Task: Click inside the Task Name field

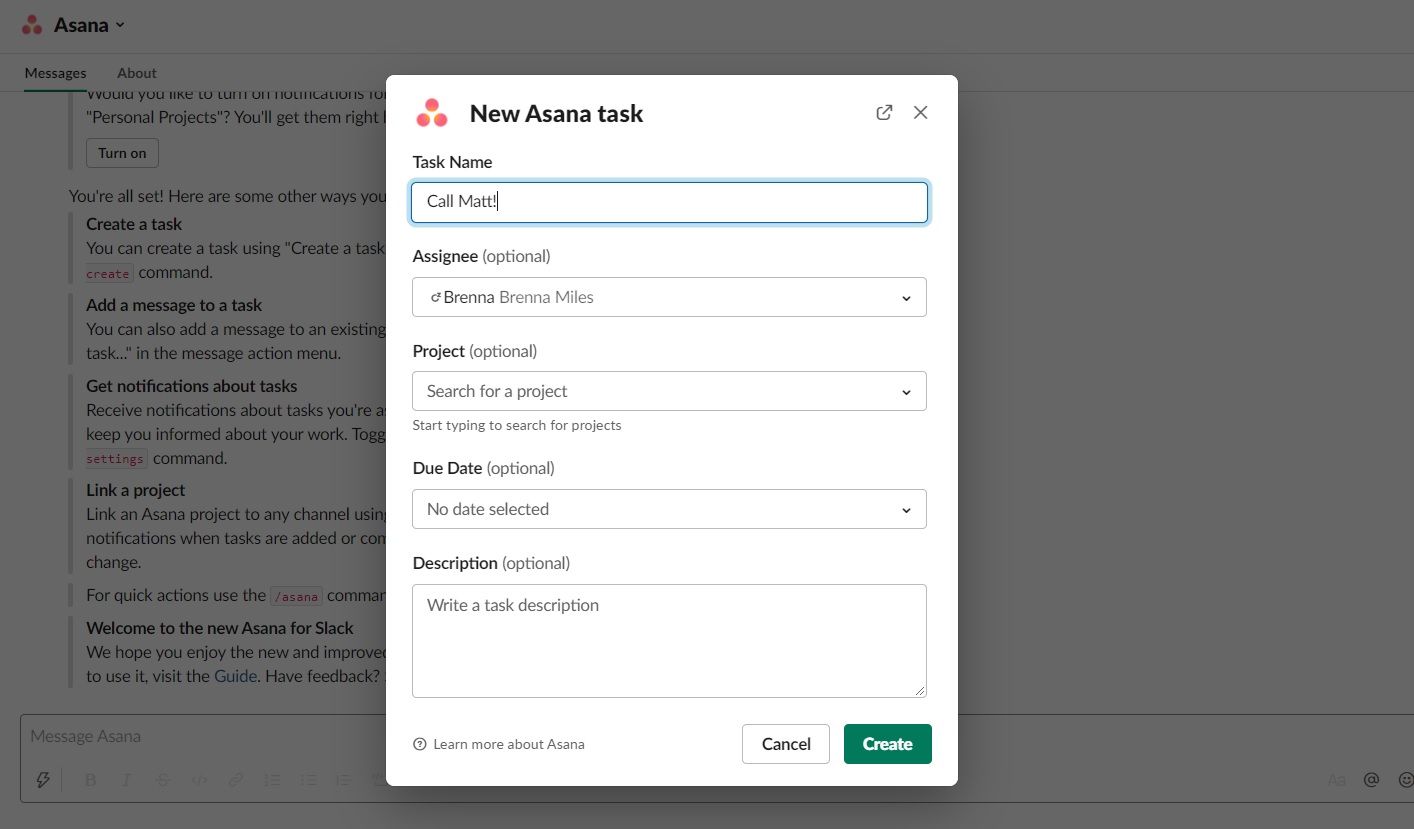Action: coord(668,201)
